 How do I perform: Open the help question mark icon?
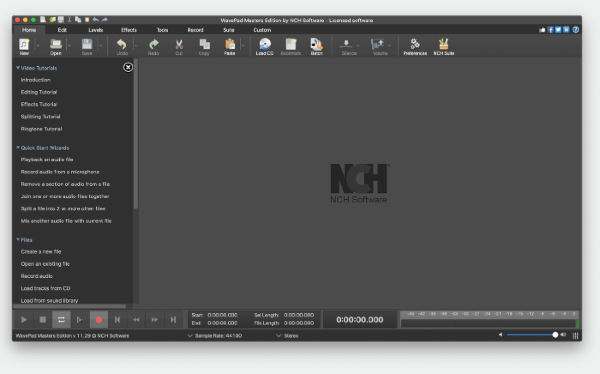(576, 30)
